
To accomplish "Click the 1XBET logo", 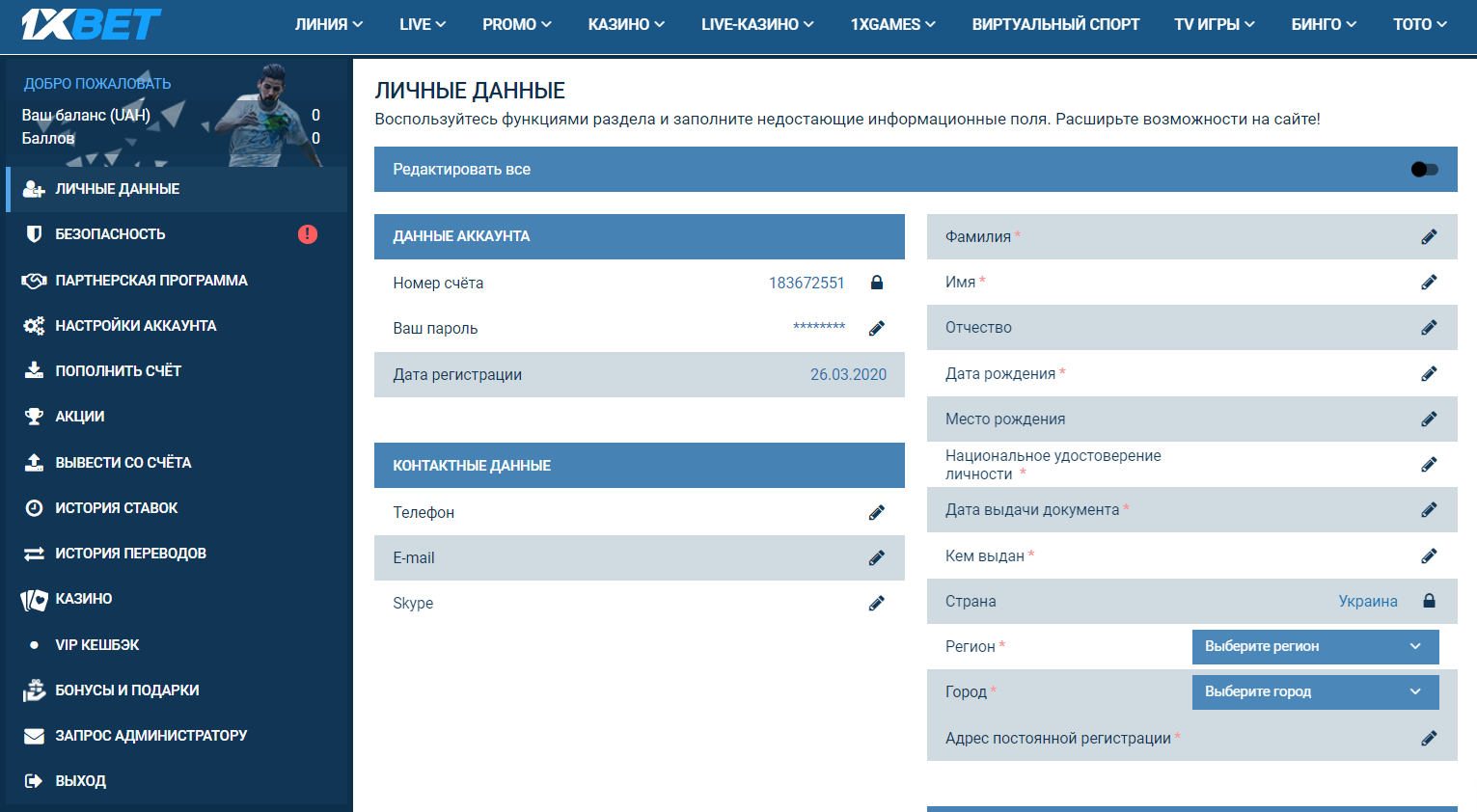I will click(x=91, y=25).
